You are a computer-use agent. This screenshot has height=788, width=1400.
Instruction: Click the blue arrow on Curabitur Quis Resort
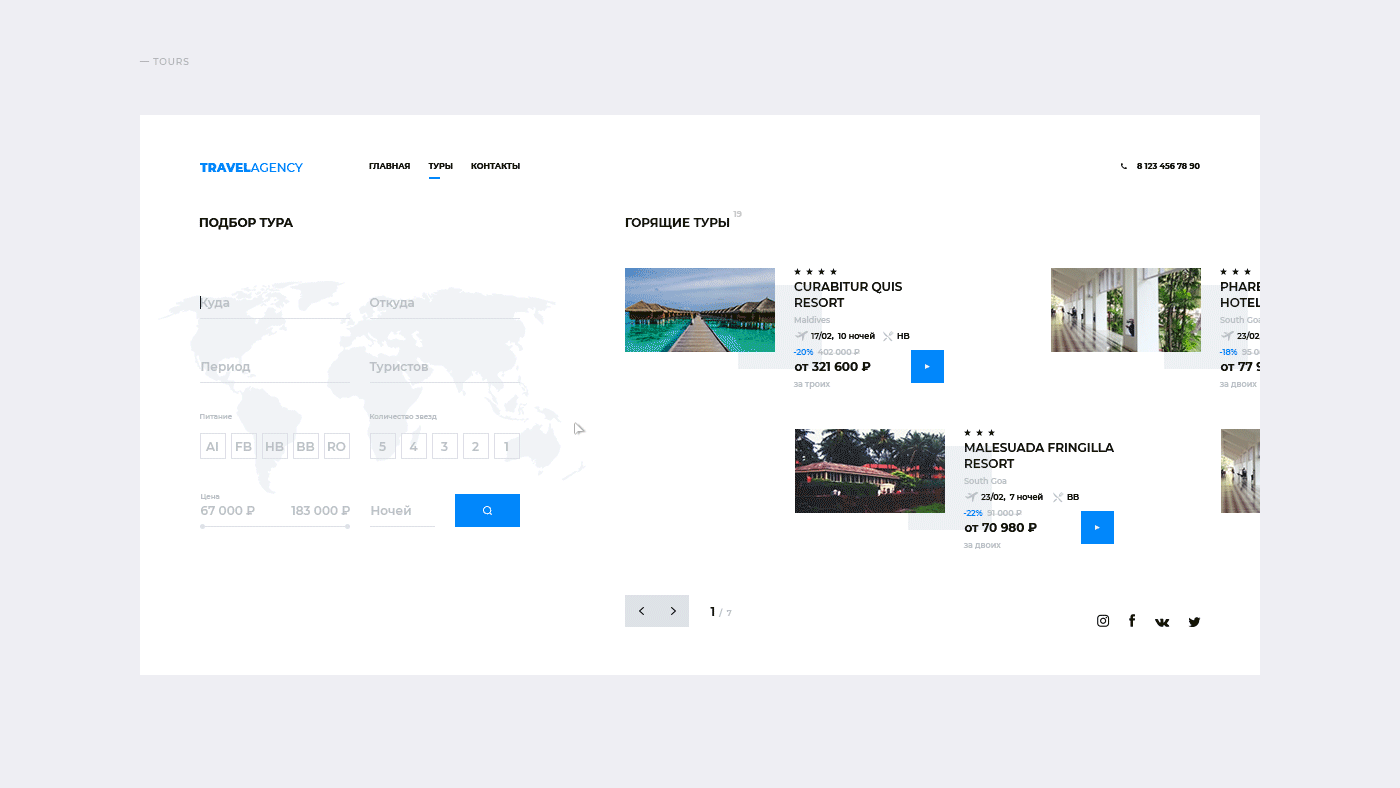(x=927, y=366)
